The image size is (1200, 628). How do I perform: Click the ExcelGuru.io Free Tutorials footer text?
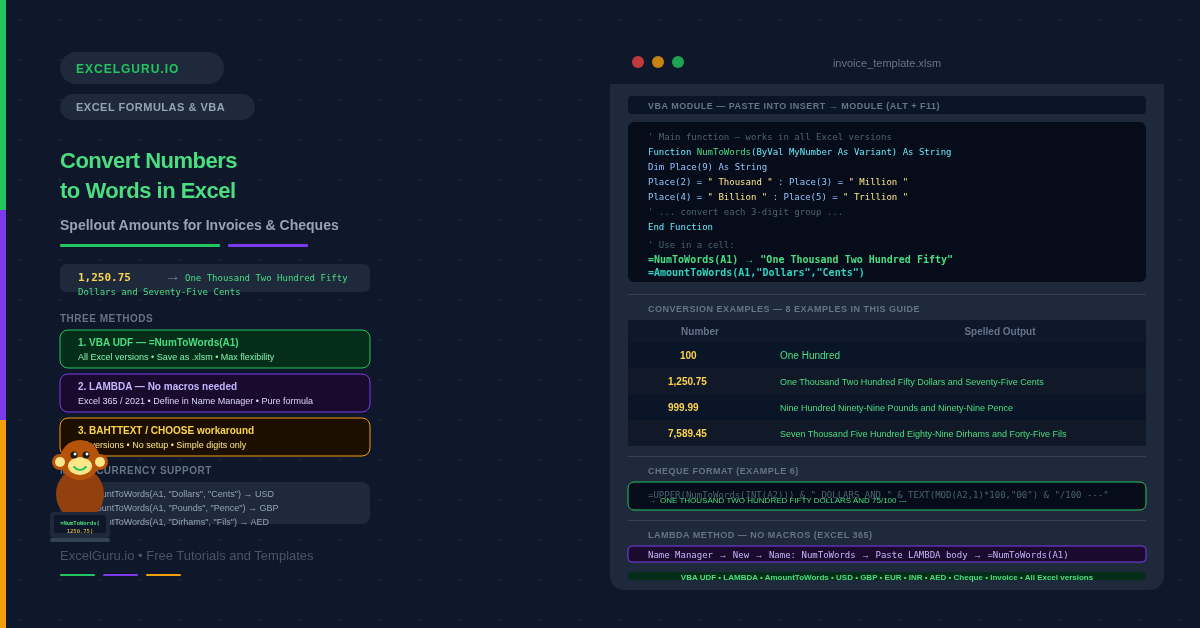coord(186,555)
